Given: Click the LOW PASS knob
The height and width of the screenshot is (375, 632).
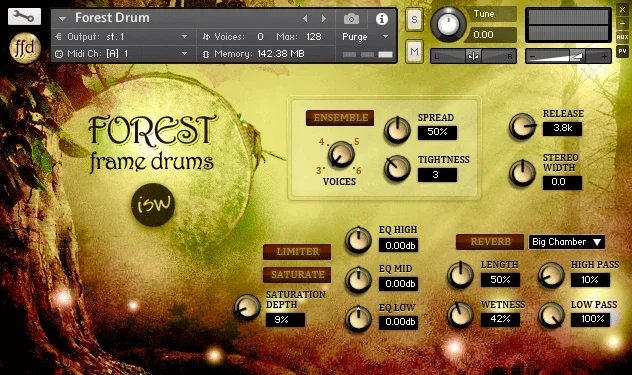Looking at the screenshot, I should click(x=551, y=315).
